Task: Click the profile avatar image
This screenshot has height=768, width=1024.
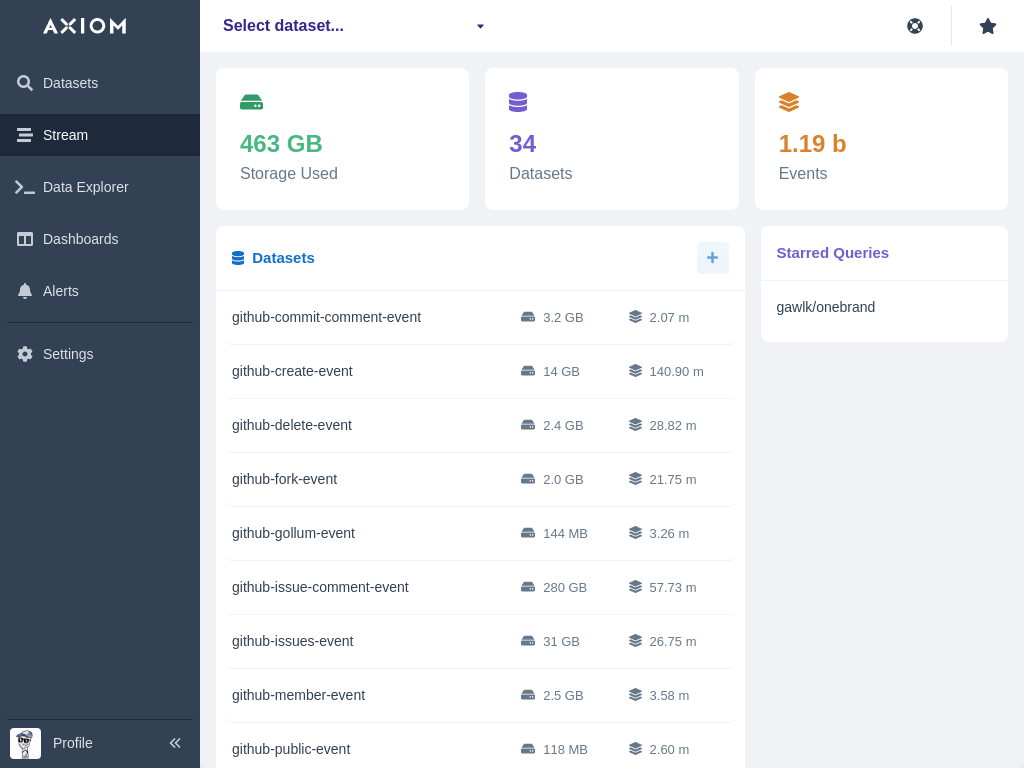Action: pos(25,743)
